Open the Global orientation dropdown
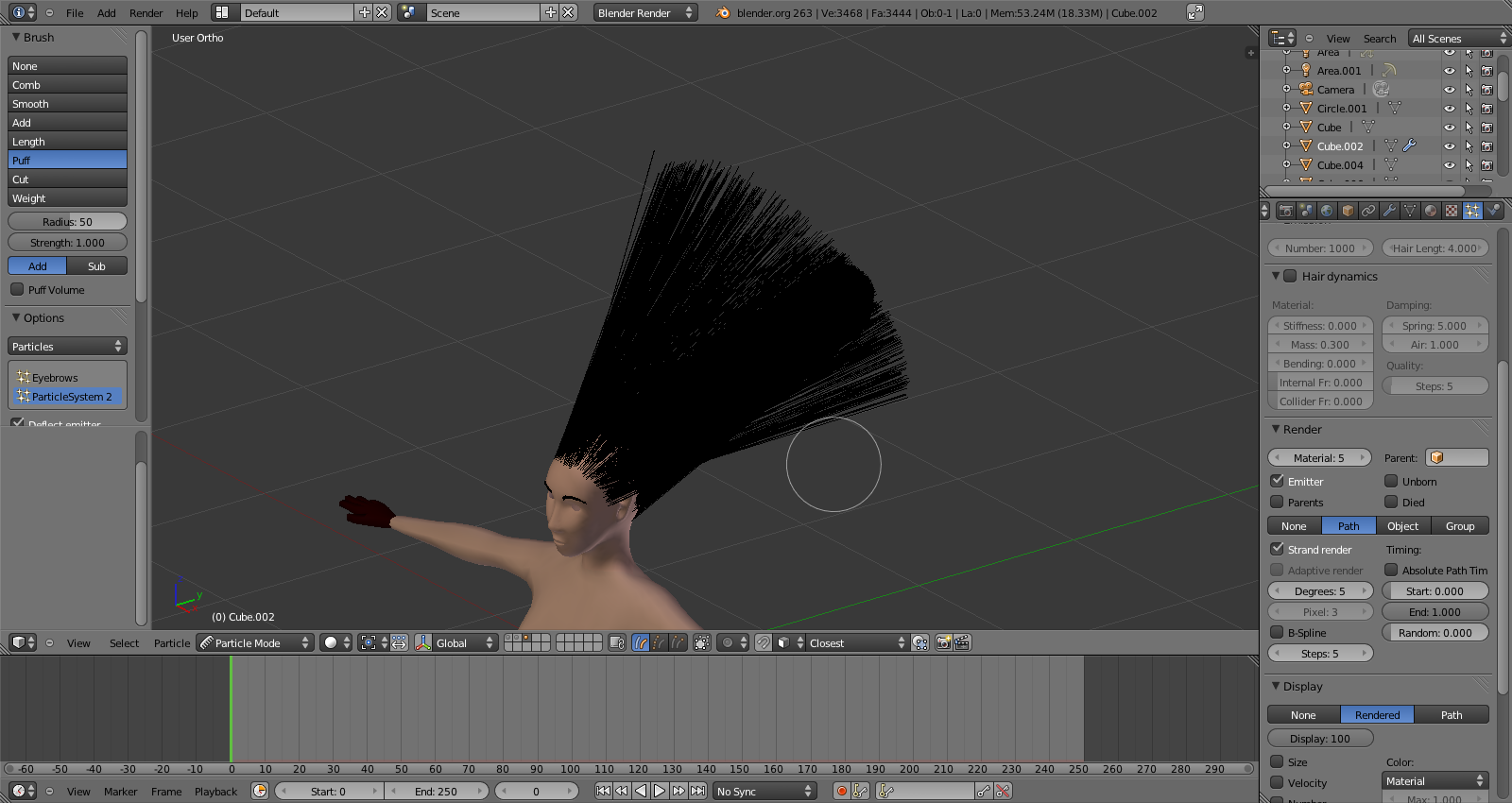The width and height of the screenshot is (1512, 803). coord(464,642)
